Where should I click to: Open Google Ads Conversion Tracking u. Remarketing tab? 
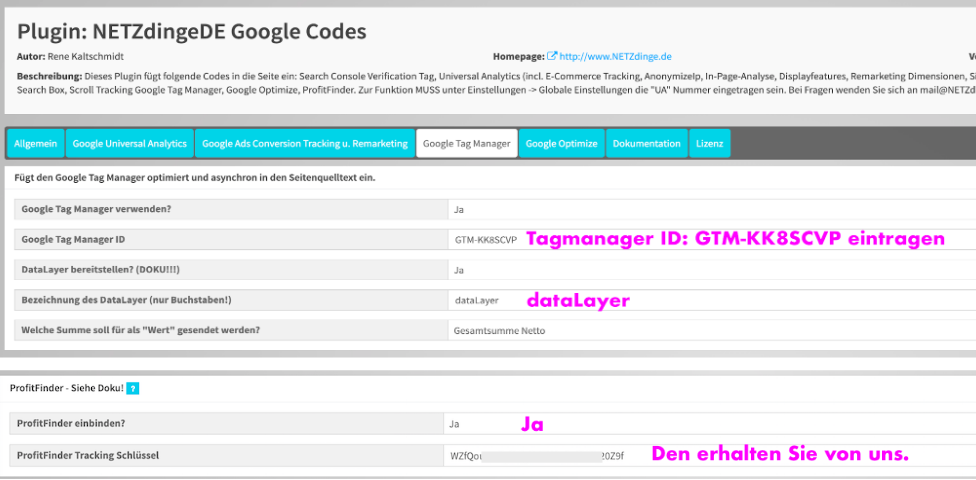point(305,144)
